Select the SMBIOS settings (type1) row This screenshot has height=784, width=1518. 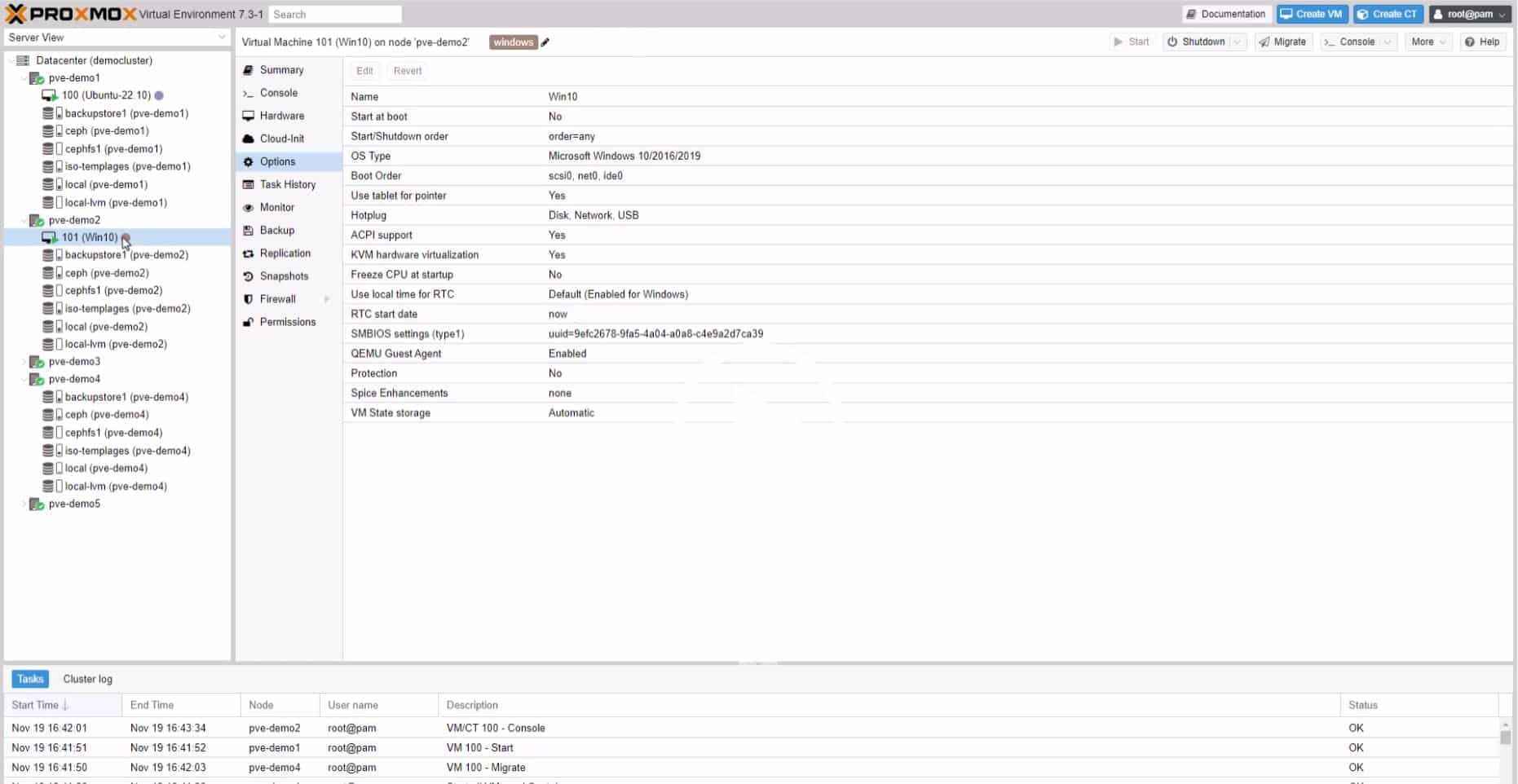(x=928, y=334)
